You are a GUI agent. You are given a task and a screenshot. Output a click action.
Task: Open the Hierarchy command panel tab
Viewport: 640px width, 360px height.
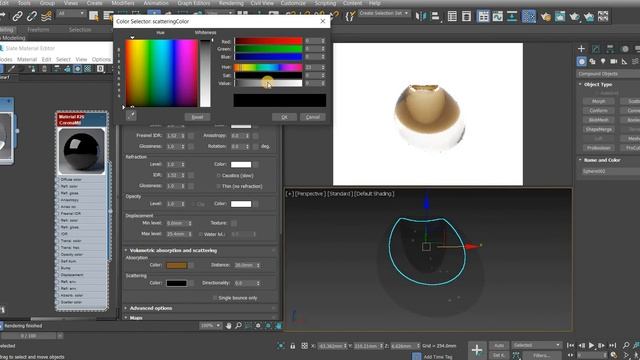tap(610, 49)
